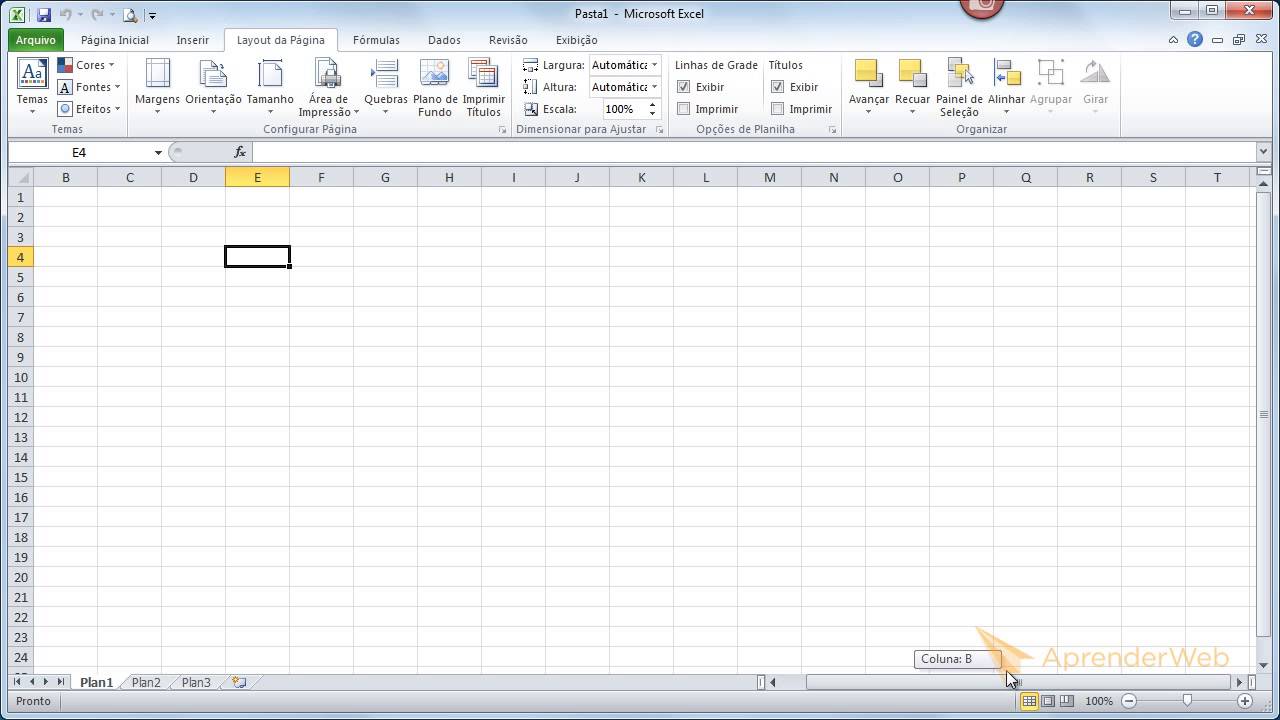This screenshot has width=1280, height=720.
Task: Switch to Page Layout view in status bar
Action: click(1048, 701)
